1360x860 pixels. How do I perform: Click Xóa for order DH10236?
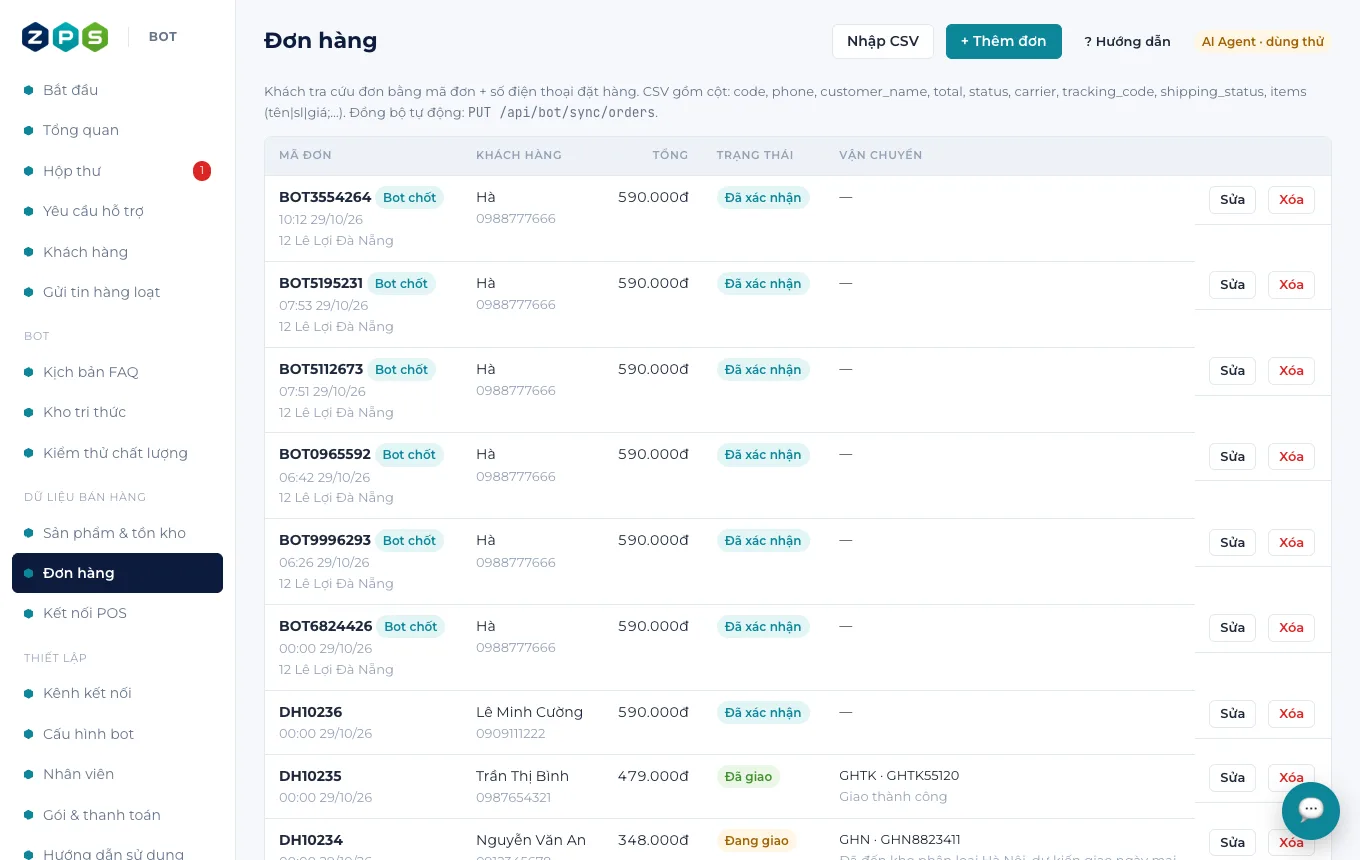click(1291, 714)
